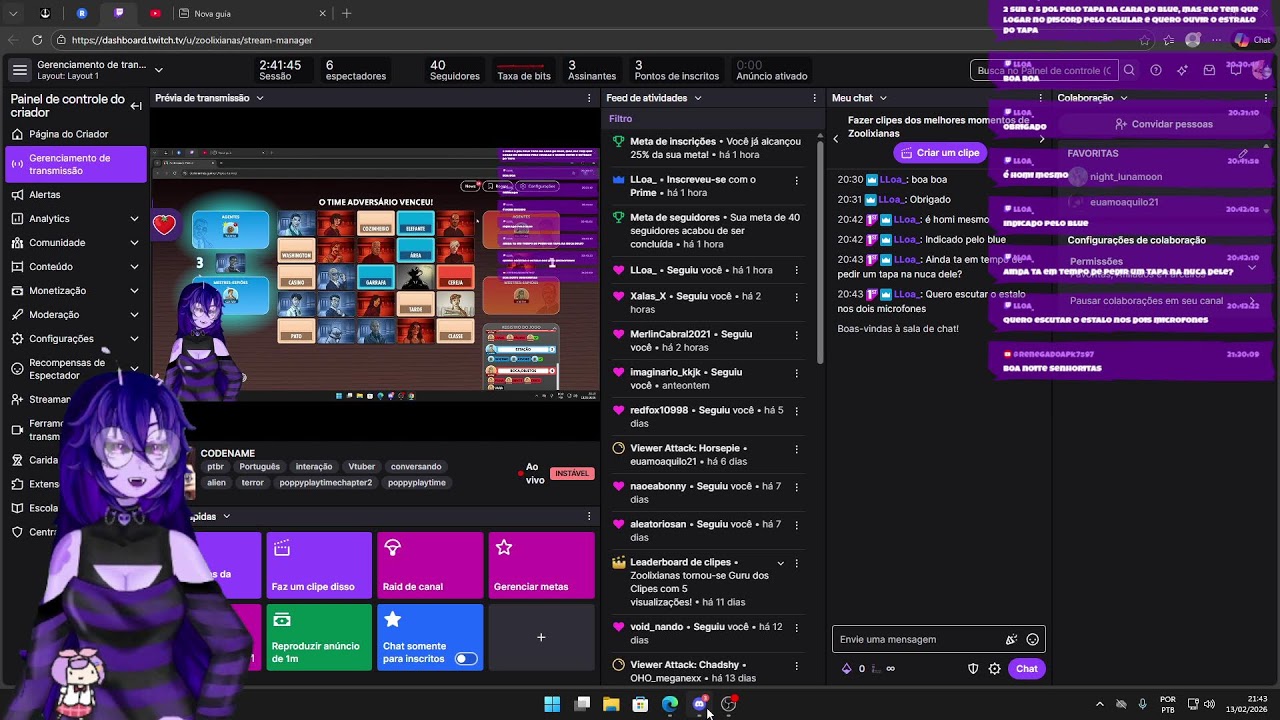Open the emote picker in chat

(1033, 640)
